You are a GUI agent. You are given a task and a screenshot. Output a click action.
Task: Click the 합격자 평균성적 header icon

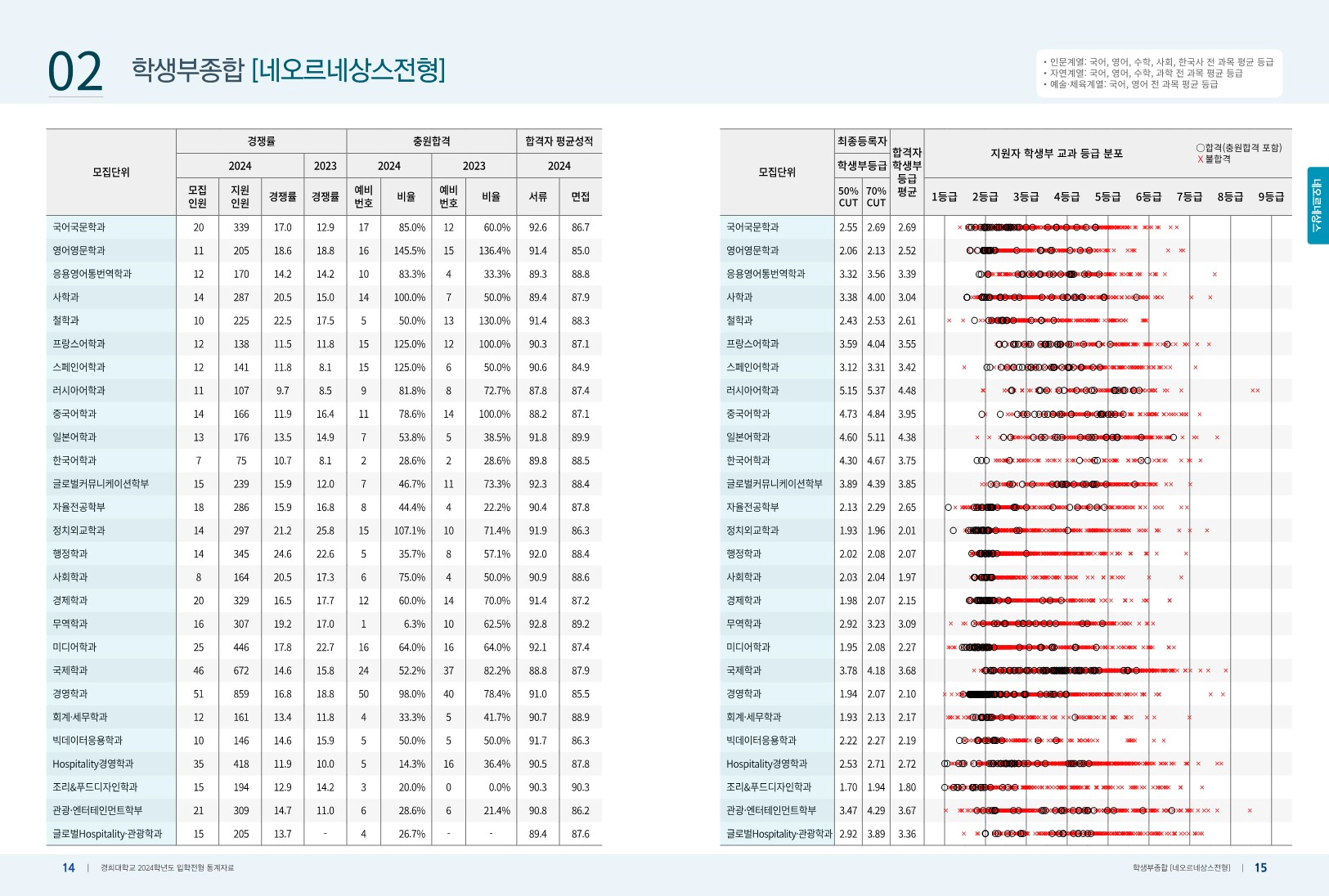tap(559, 140)
